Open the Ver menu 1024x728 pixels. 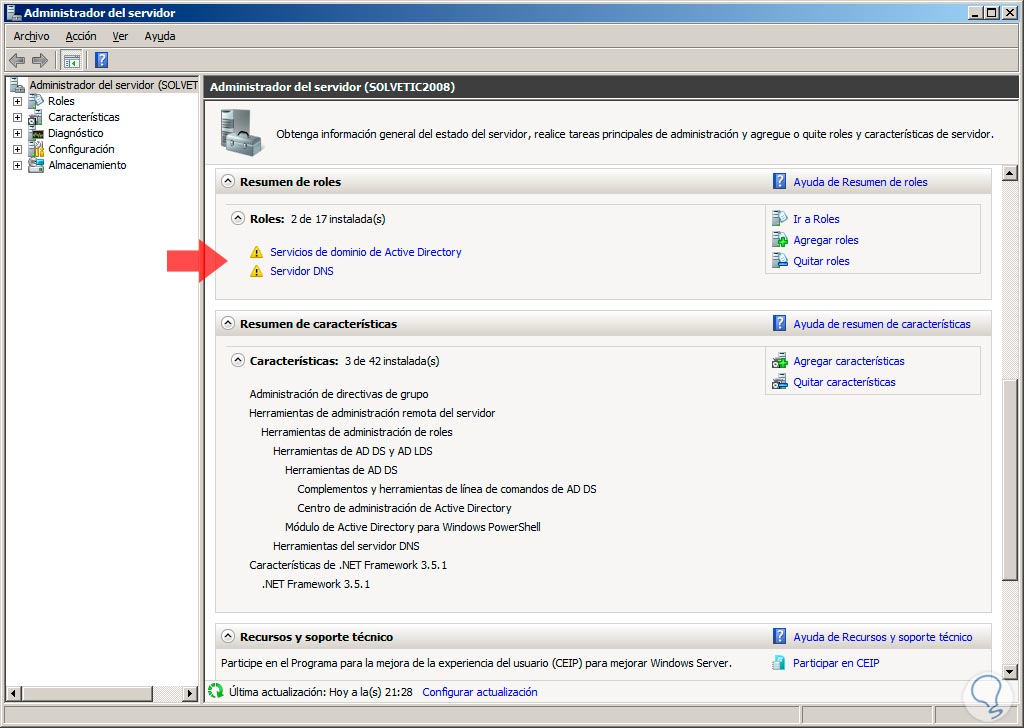tap(120, 36)
